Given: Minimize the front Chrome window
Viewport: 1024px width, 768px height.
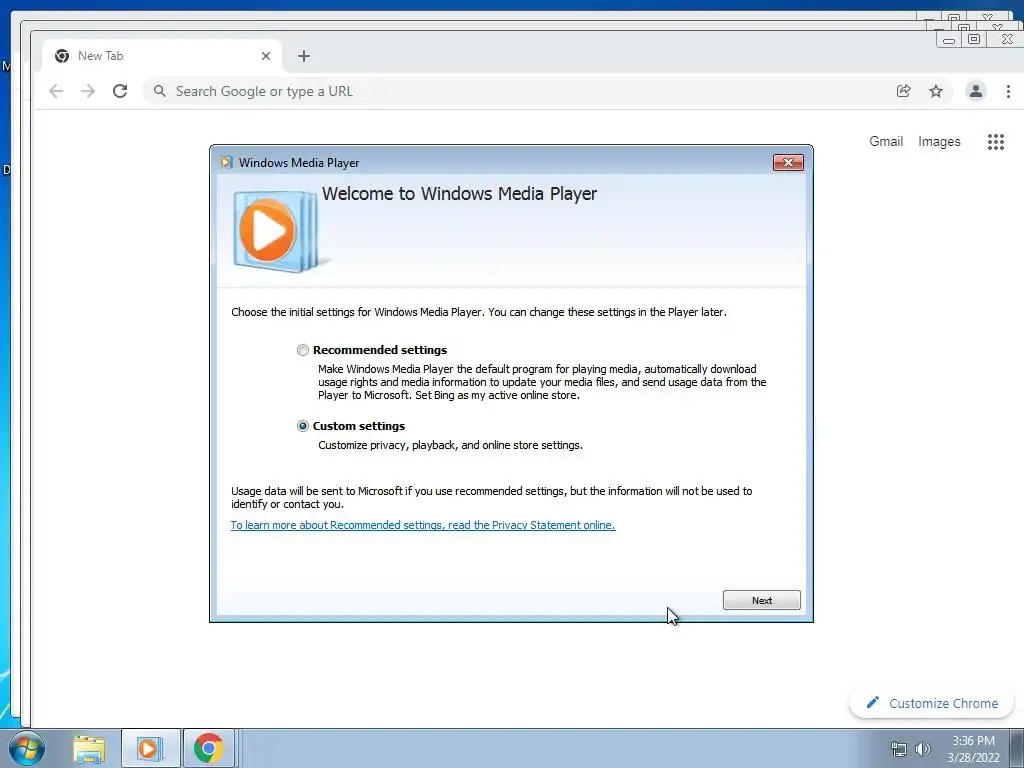Looking at the screenshot, I should [949, 40].
